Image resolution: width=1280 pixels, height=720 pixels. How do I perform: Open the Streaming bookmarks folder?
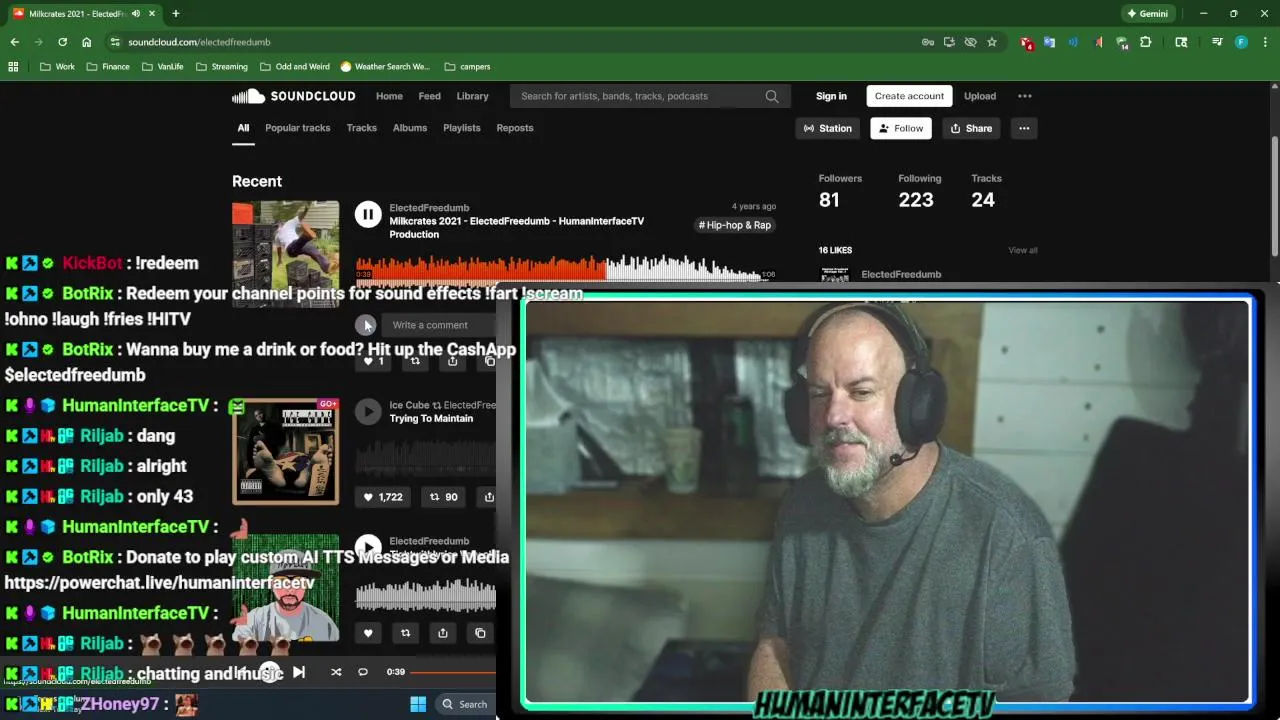(222, 67)
